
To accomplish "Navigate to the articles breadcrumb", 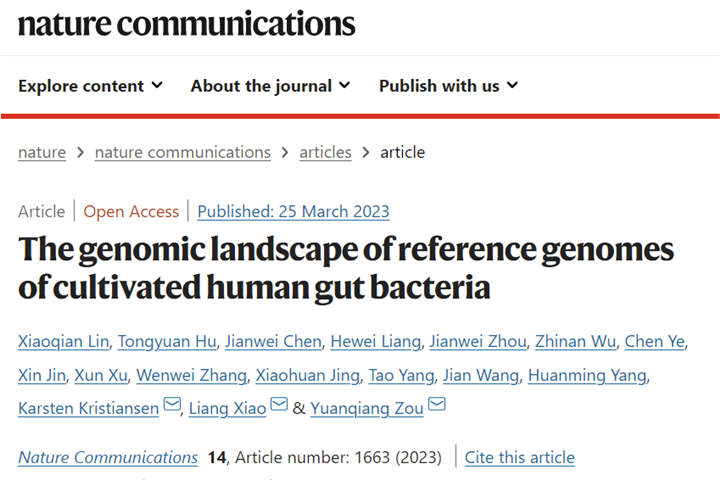I will coord(325,152).
